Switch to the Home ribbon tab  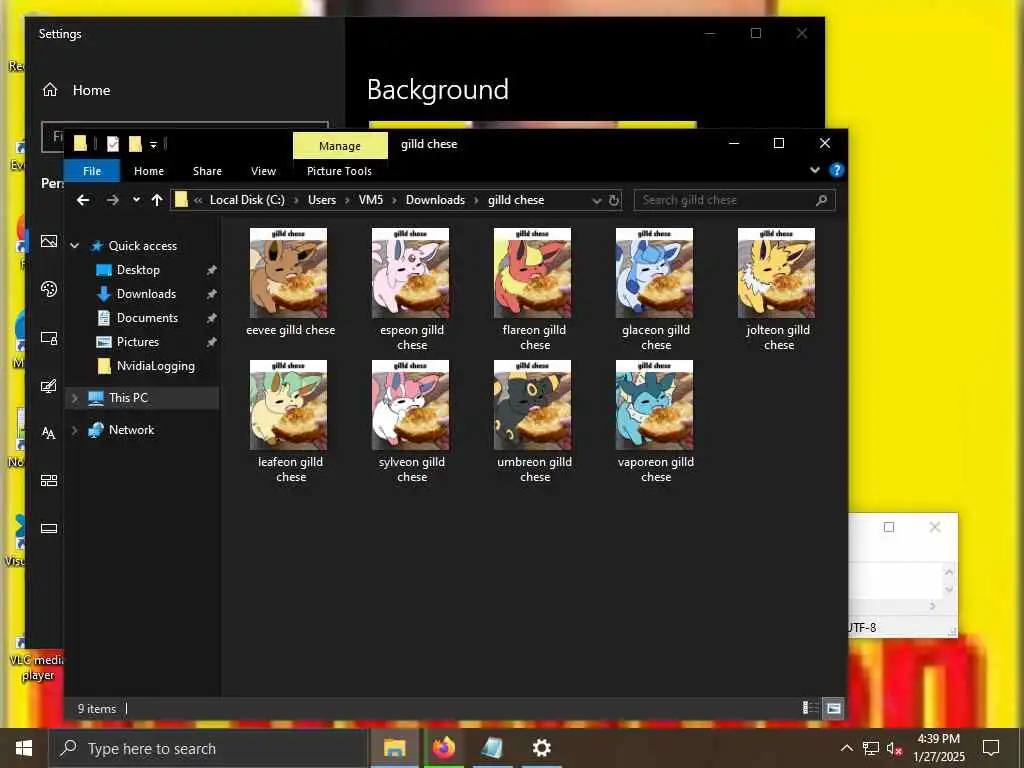(149, 171)
